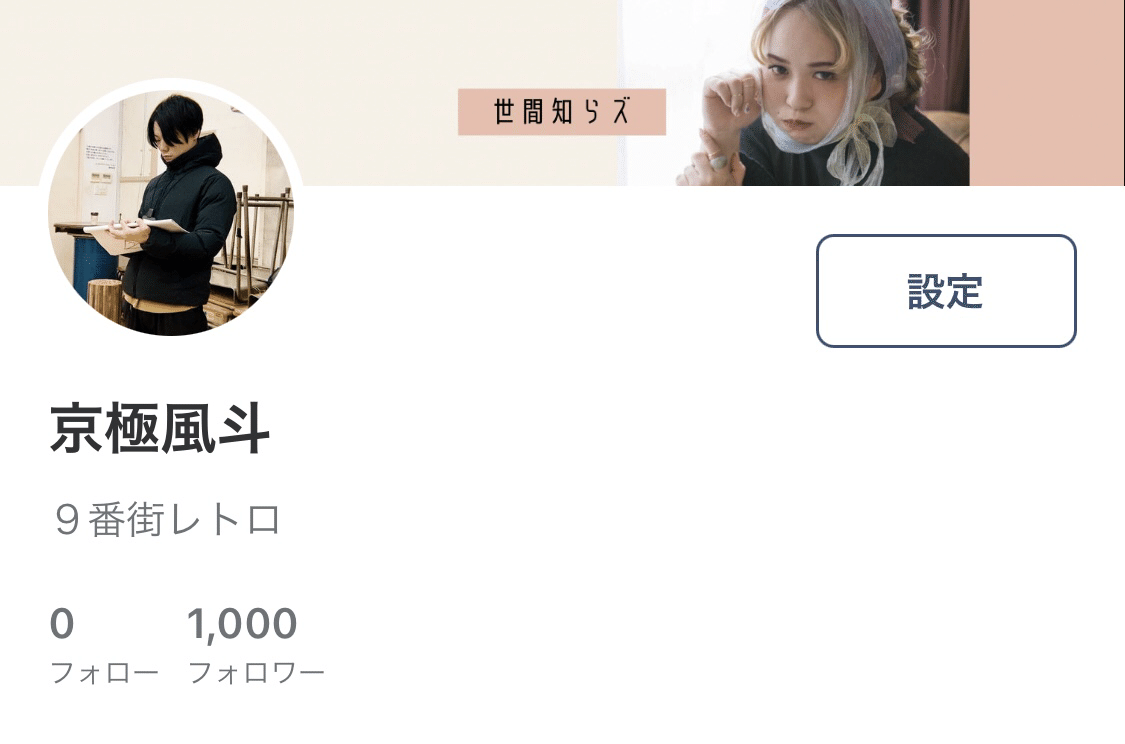Open the 世間知らズ banner label

[562, 112]
